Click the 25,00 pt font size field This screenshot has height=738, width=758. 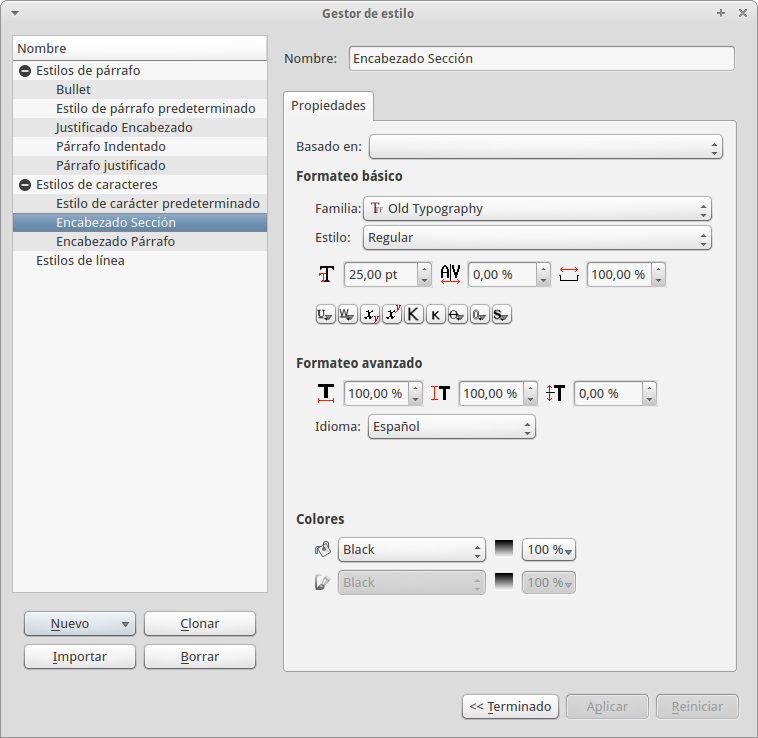click(381, 275)
